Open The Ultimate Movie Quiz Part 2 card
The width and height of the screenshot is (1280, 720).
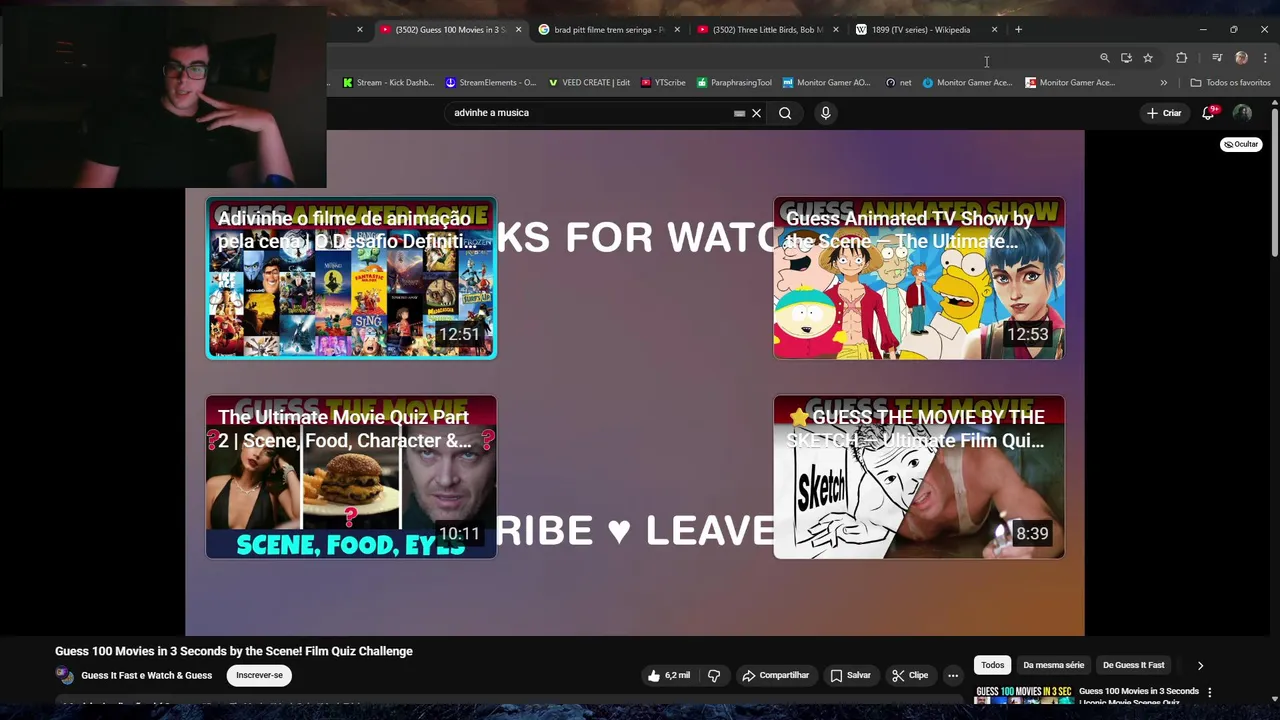click(x=351, y=477)
